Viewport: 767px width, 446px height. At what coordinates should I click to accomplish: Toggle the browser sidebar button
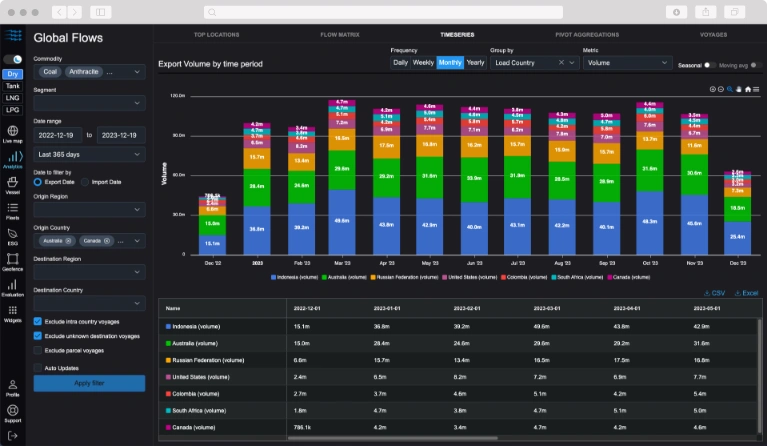[x=100, y=12]
